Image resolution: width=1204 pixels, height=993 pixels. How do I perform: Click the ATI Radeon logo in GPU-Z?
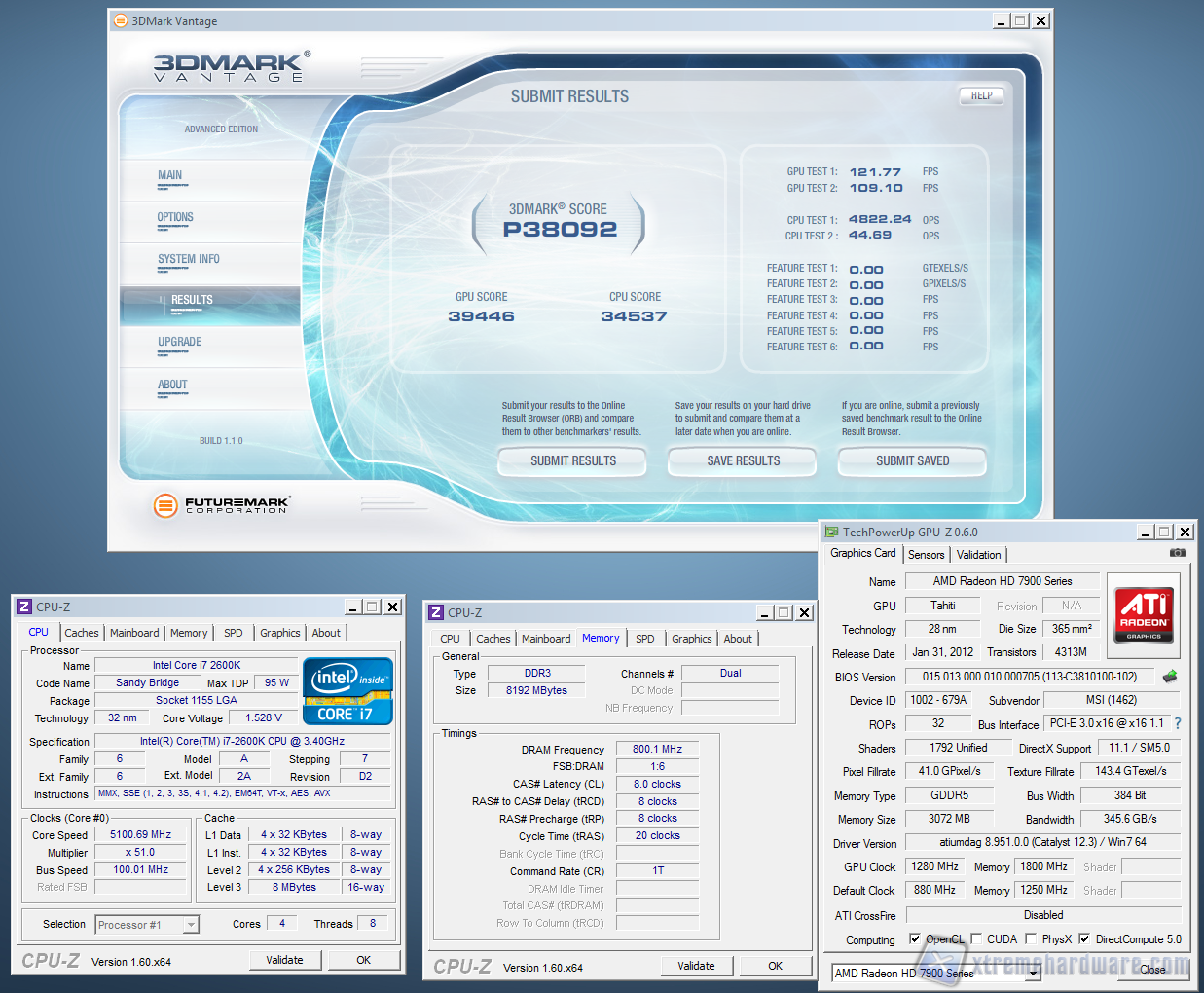[1144, 614]
